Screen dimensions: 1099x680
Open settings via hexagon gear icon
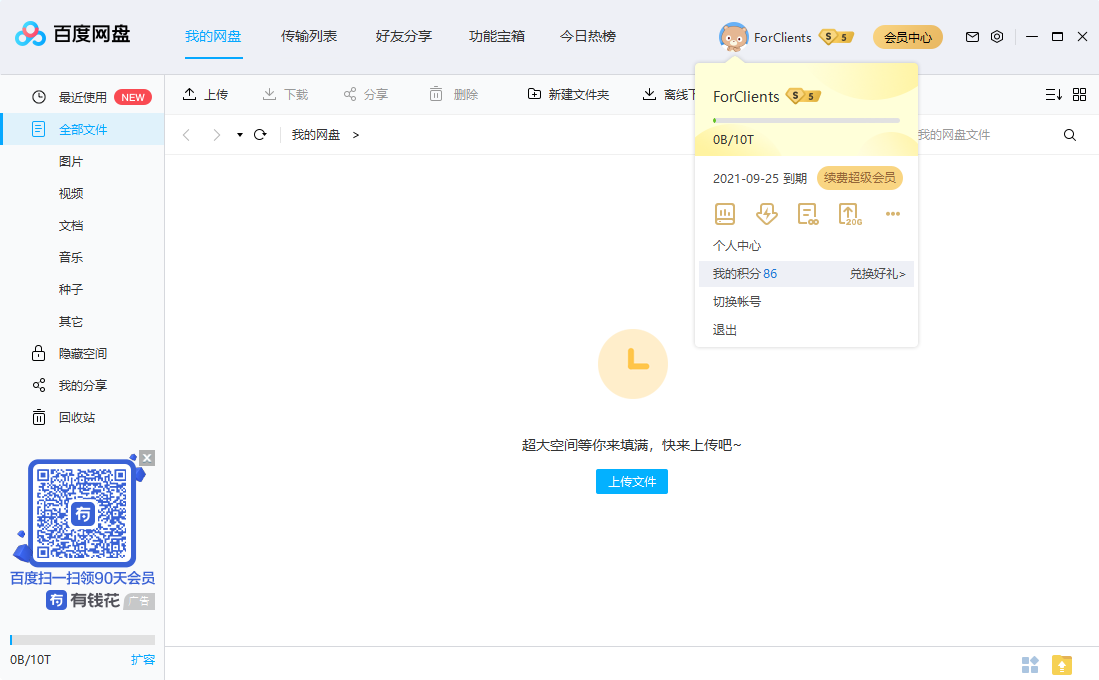pyautogui.click(x=997, y=37)
